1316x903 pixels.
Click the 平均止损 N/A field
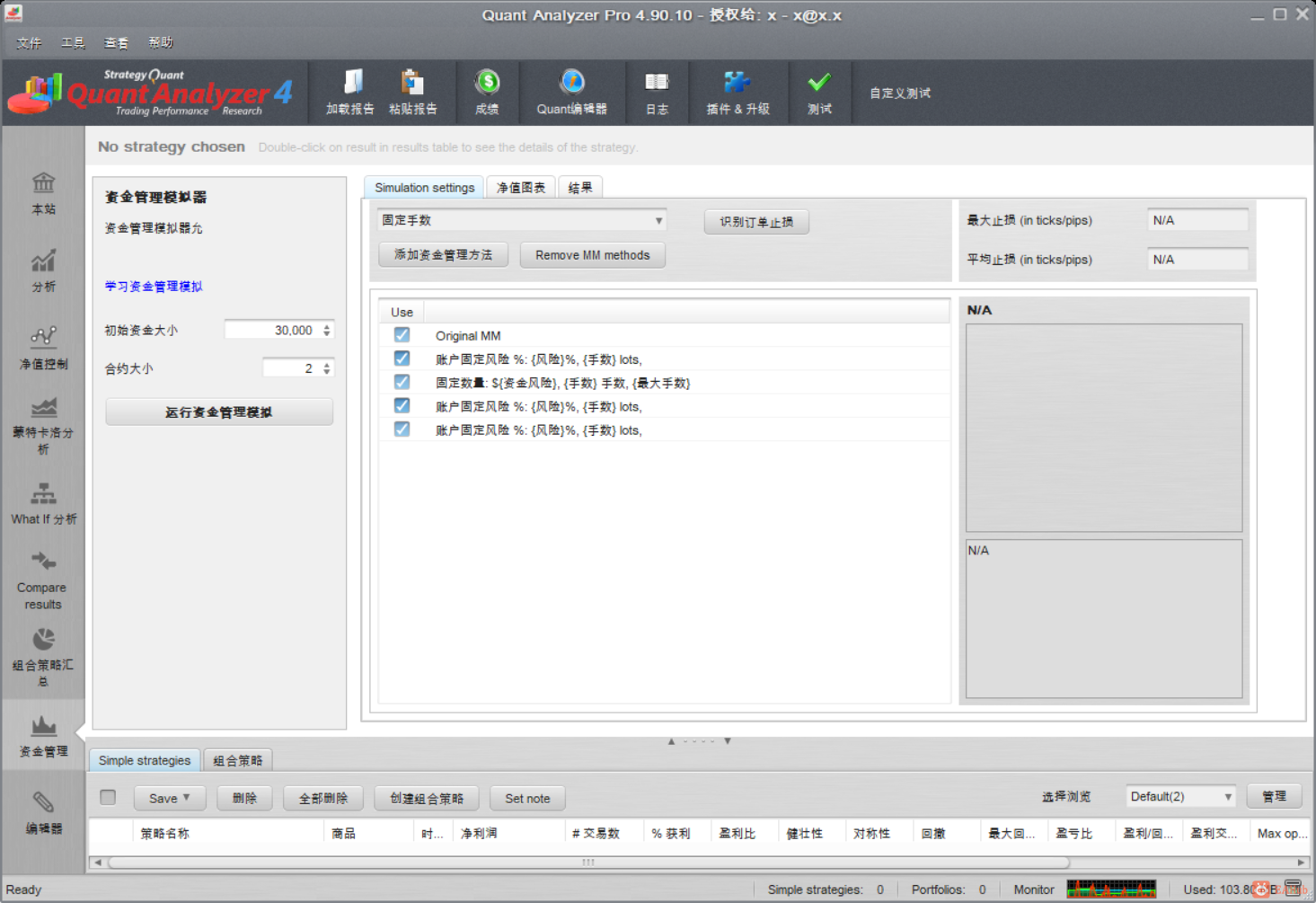[1197, 260]
